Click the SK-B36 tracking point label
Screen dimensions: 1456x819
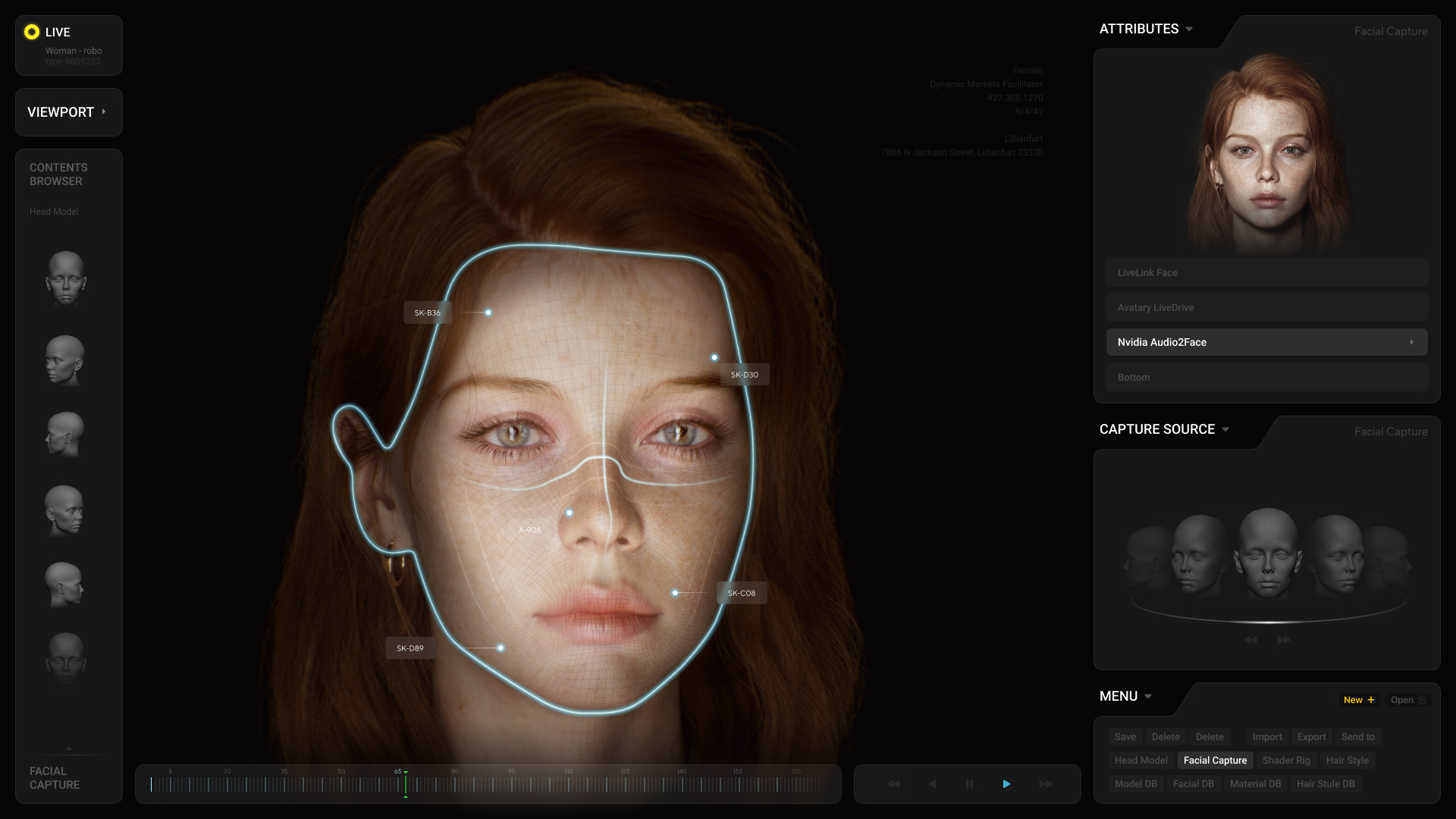pyautogui.click(x=428, y=312)
